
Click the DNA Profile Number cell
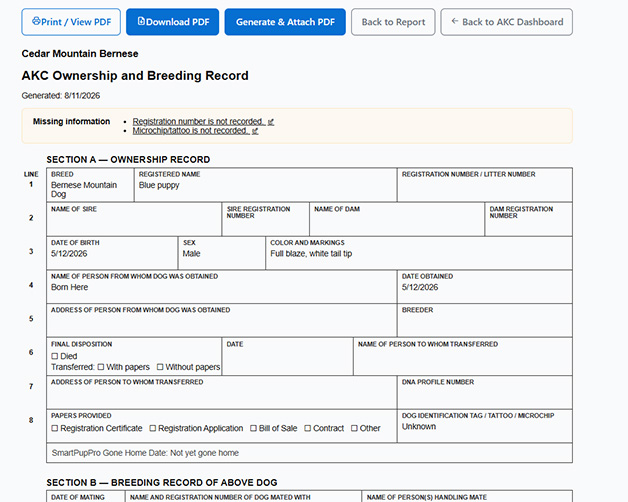485,392
